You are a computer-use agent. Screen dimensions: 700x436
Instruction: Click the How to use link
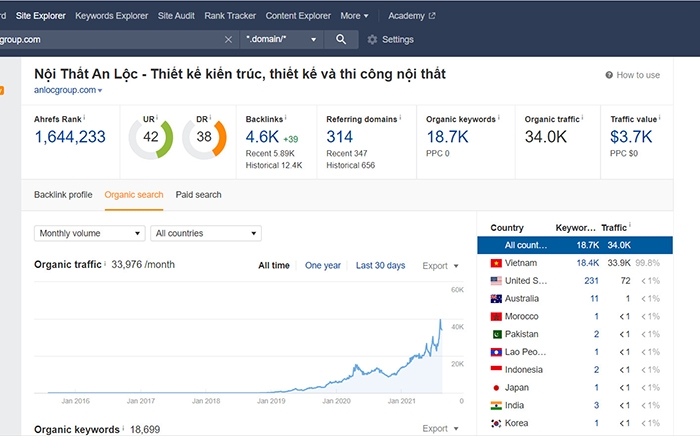point(638,75)
